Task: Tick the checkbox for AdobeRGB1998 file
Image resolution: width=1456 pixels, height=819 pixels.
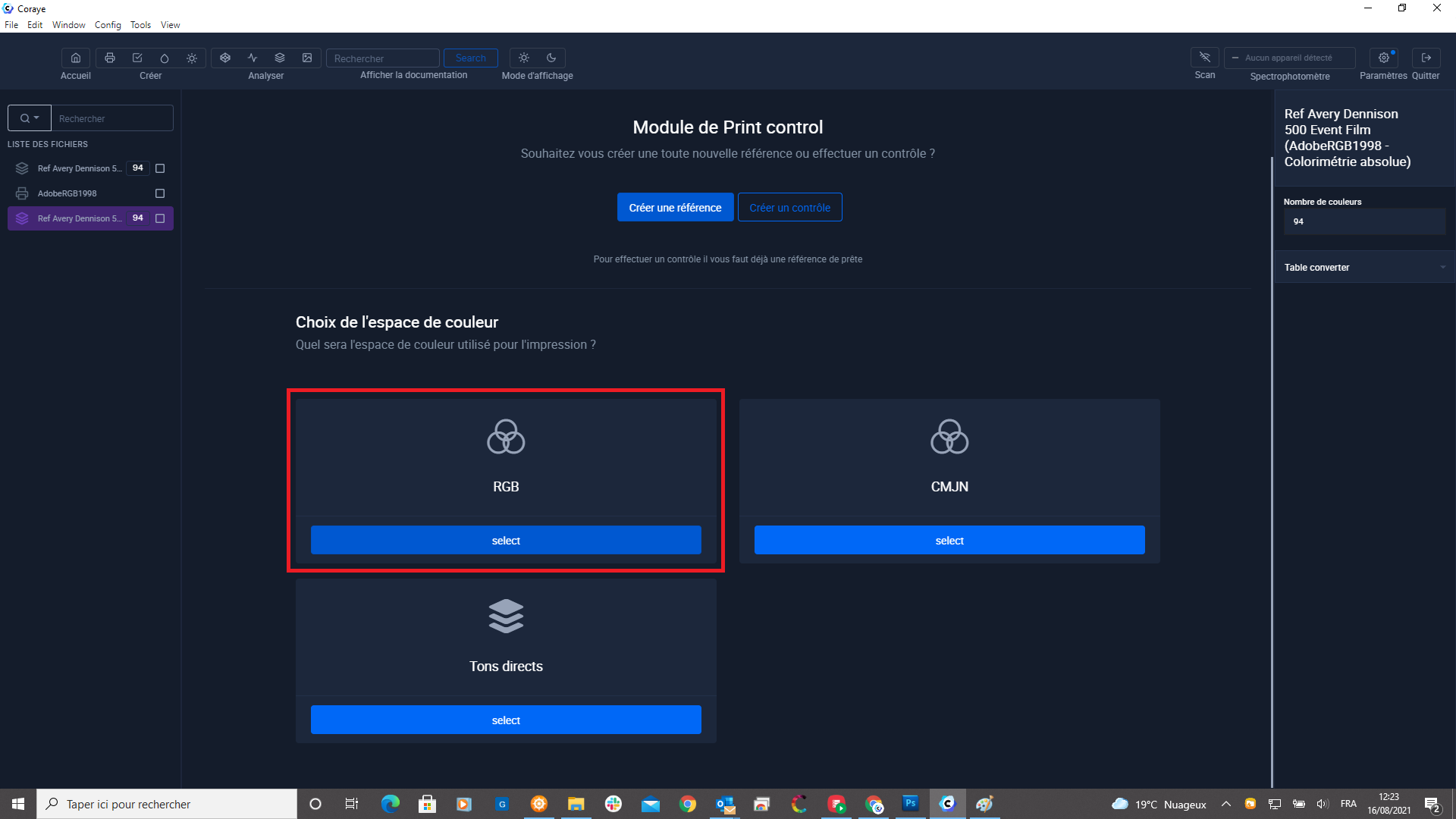Action: 160,193
